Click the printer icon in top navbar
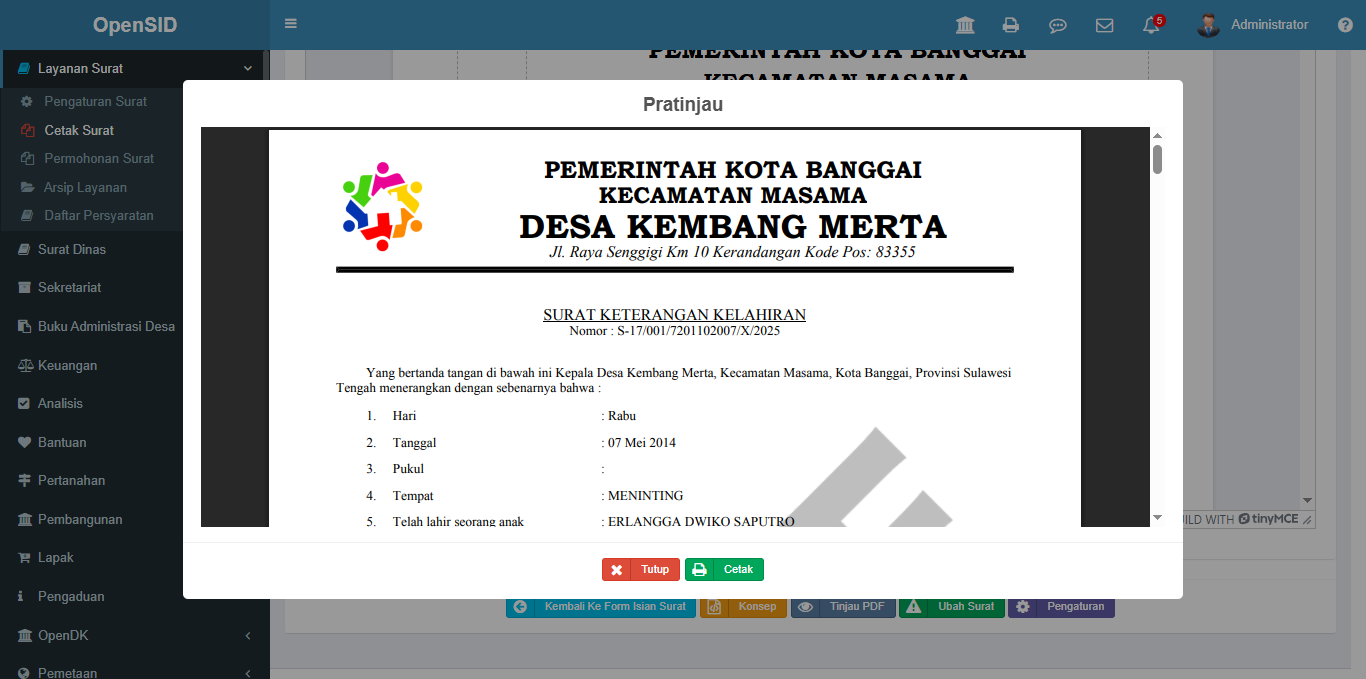1366x679 pixels. click(x=1011, y=25)
